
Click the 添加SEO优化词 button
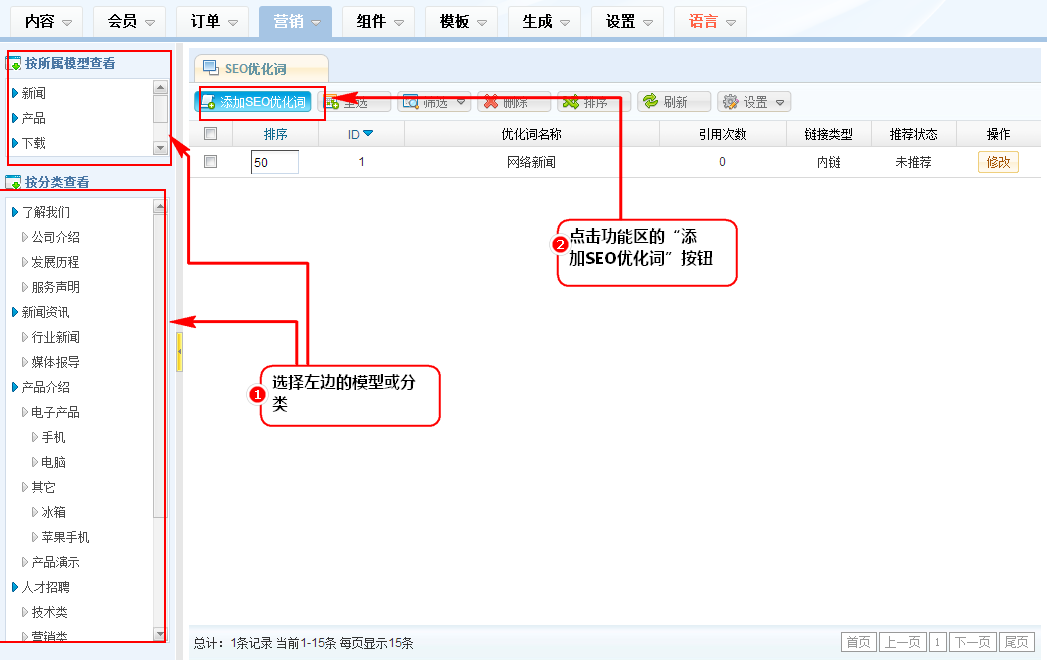(x=253, y=102)
